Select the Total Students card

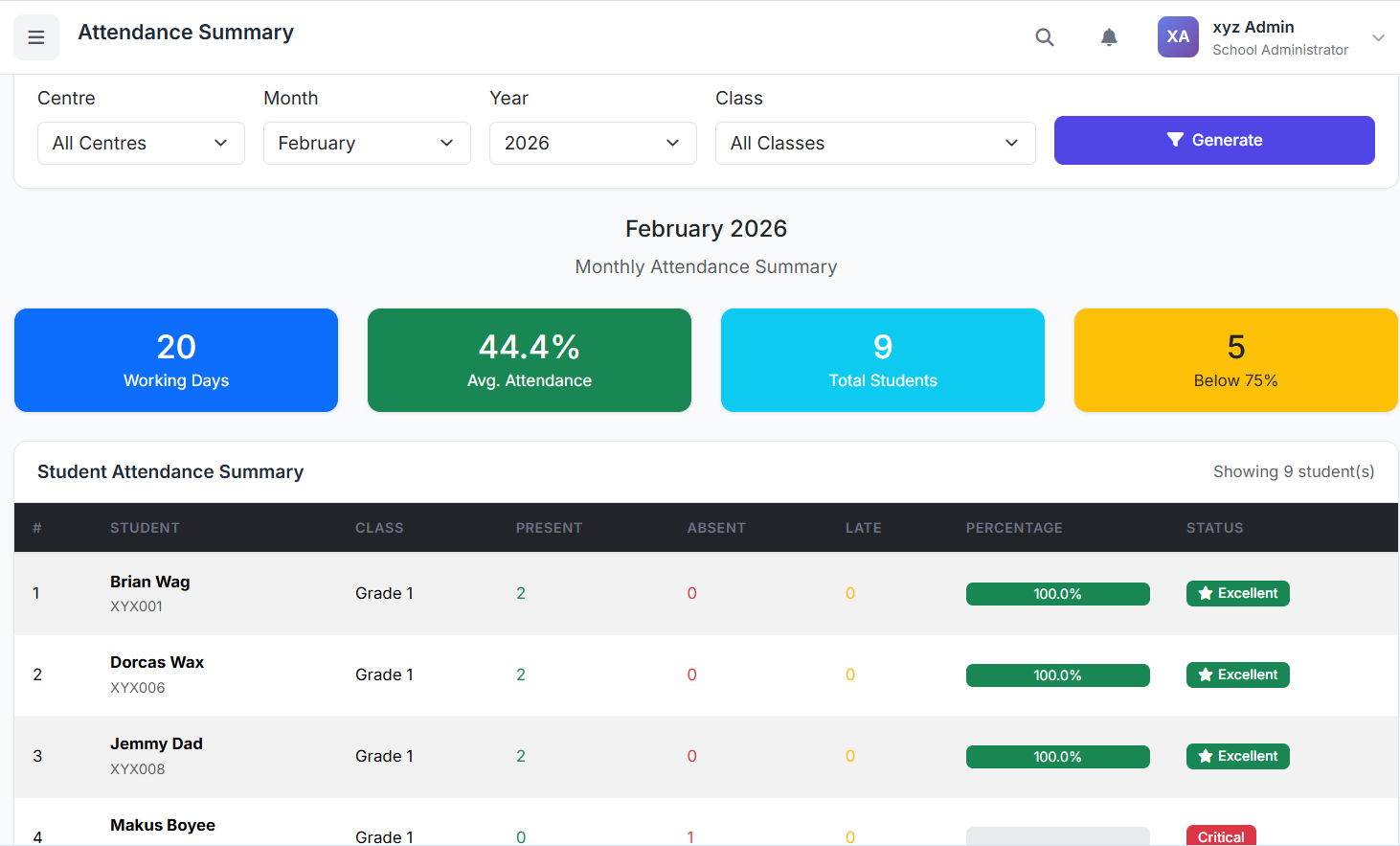[883, 360]
